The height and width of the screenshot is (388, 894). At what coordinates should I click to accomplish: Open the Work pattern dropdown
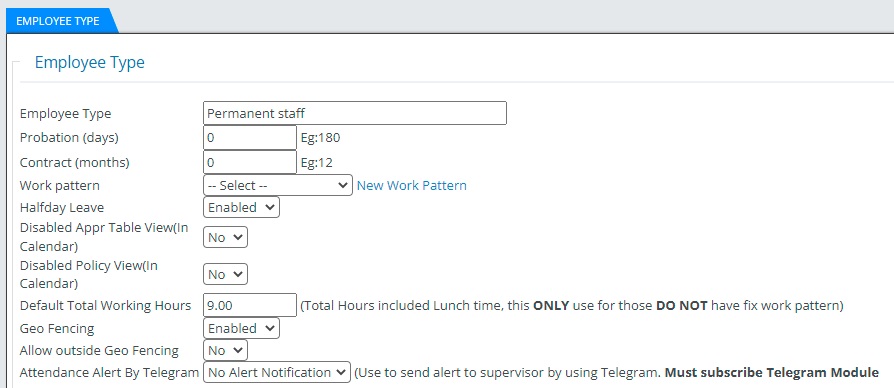pyautogui.click(x=278, y=185)
